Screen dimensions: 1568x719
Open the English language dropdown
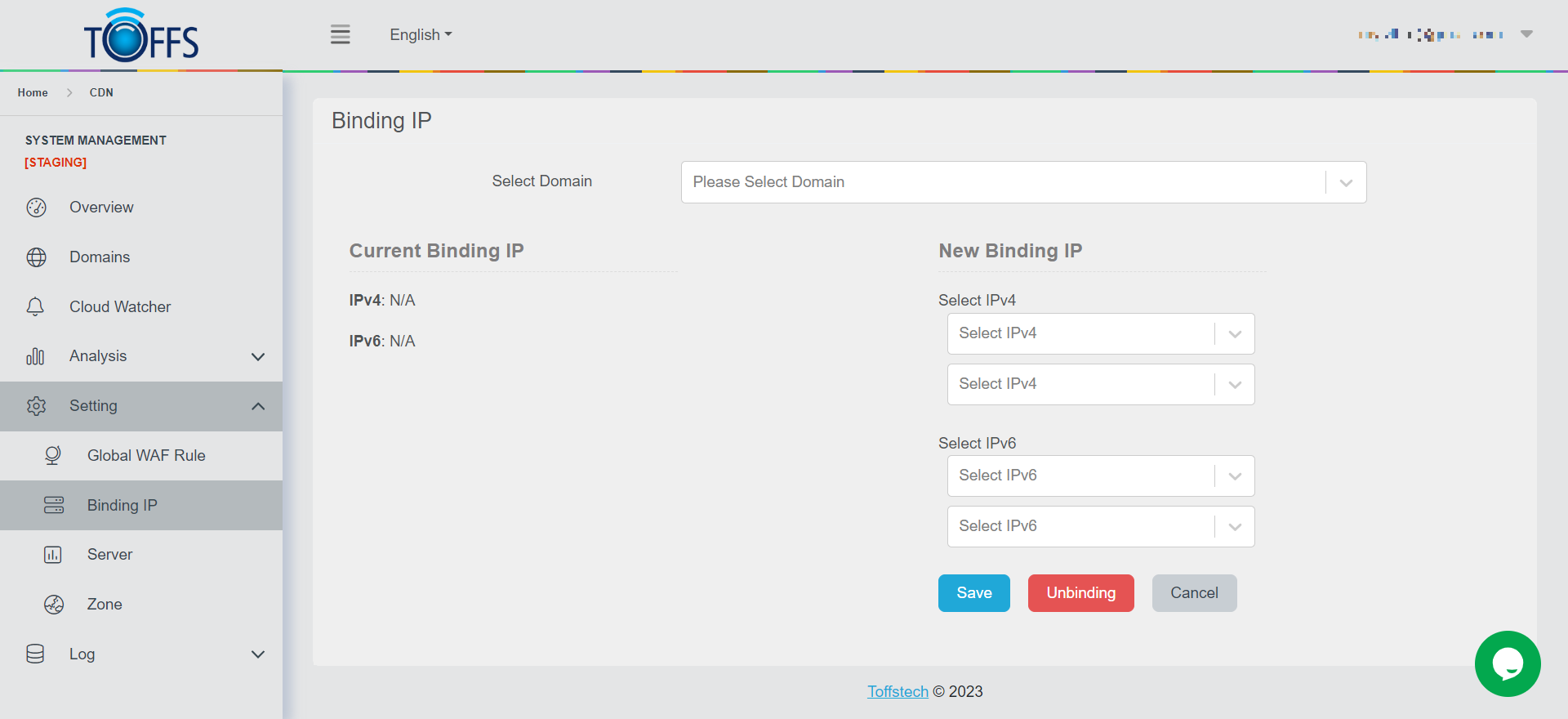(x=420, y=35)
